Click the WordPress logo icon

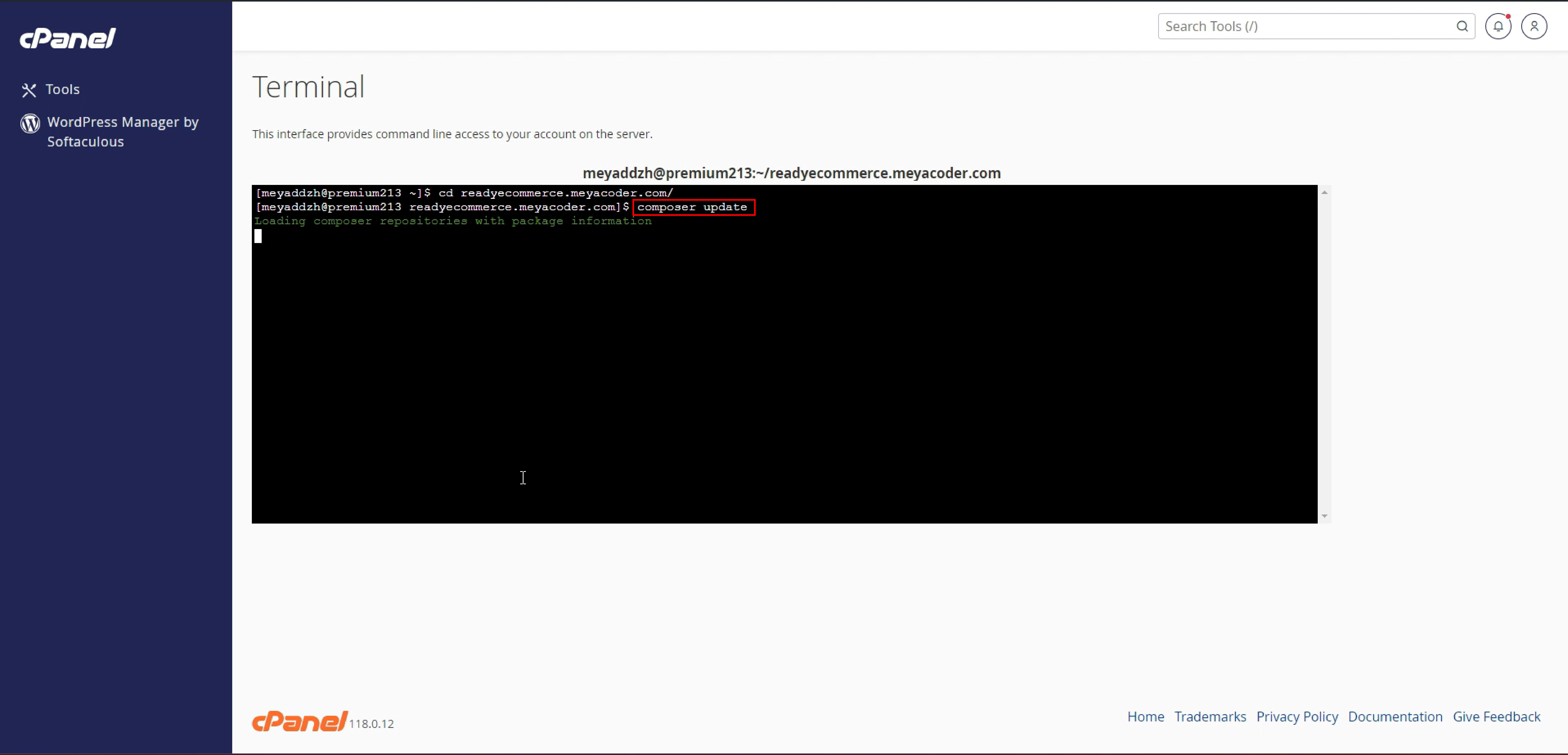pos(30,124)
